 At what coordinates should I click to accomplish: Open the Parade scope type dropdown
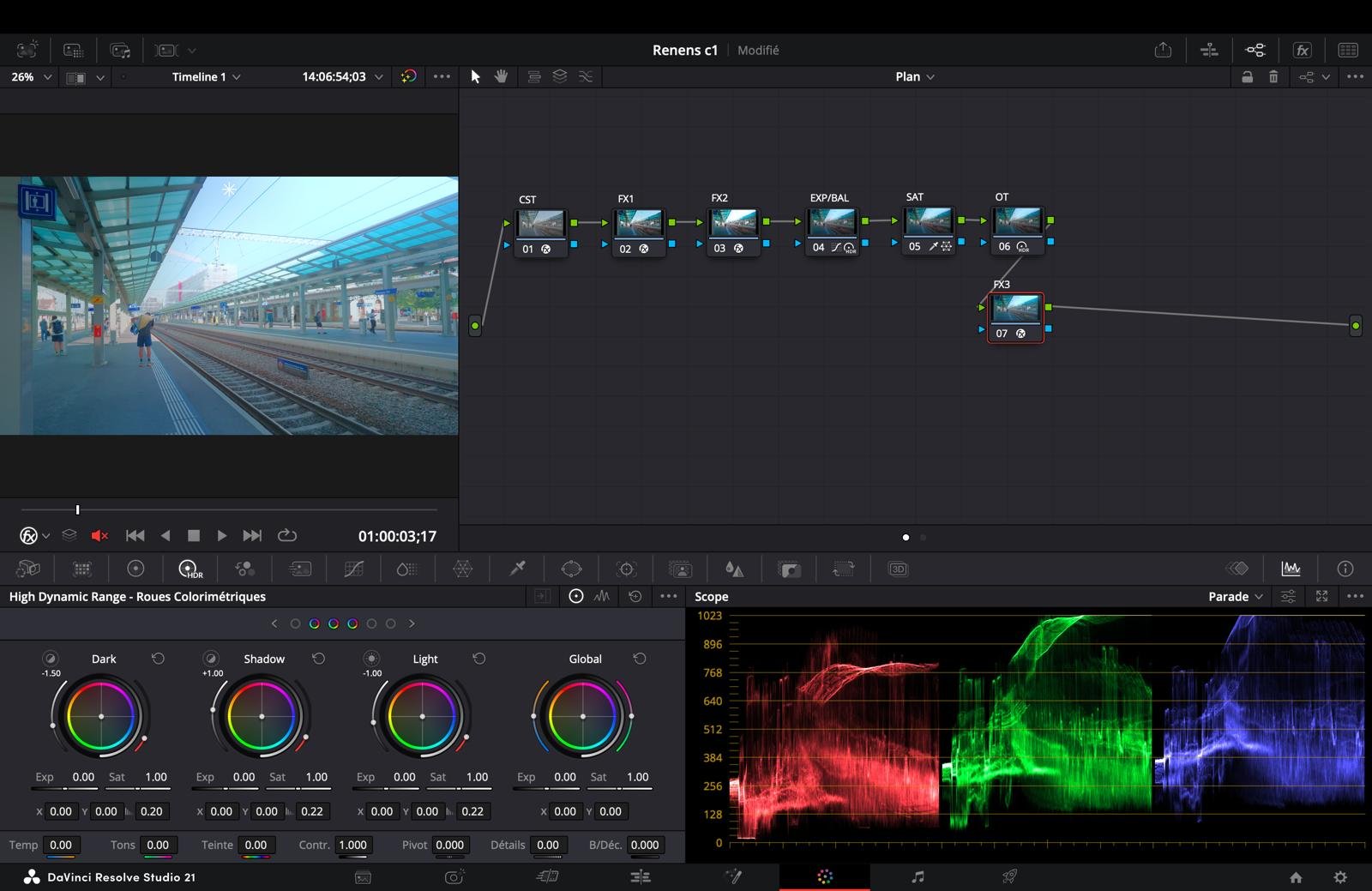pos(1236,597)
